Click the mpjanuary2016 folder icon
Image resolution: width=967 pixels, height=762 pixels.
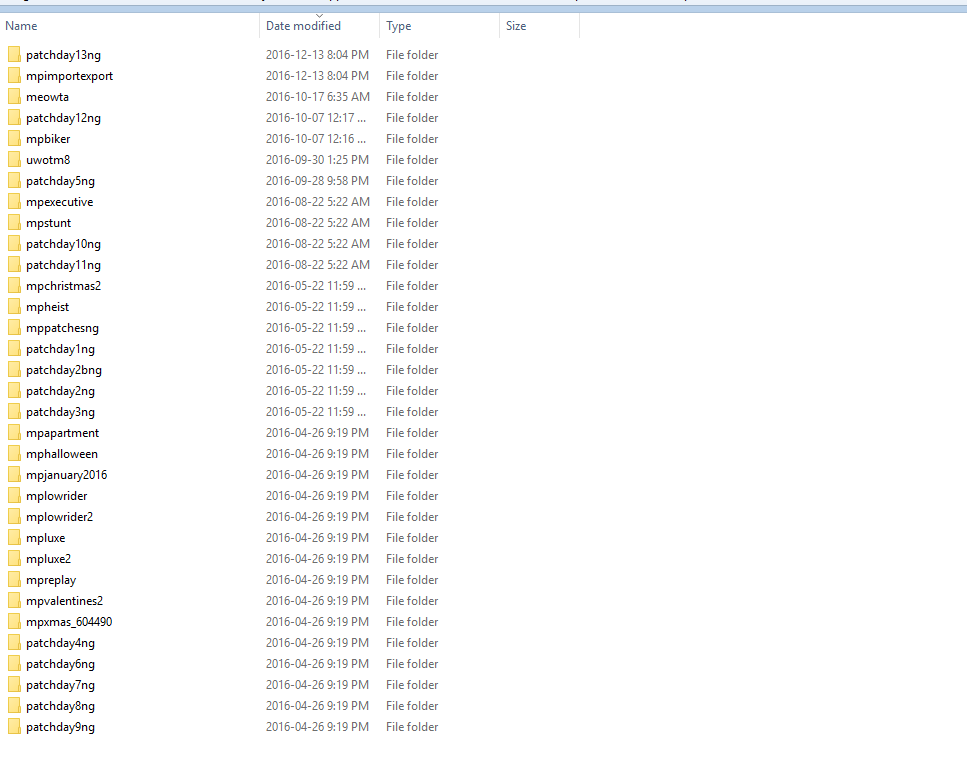coord(14,475)
